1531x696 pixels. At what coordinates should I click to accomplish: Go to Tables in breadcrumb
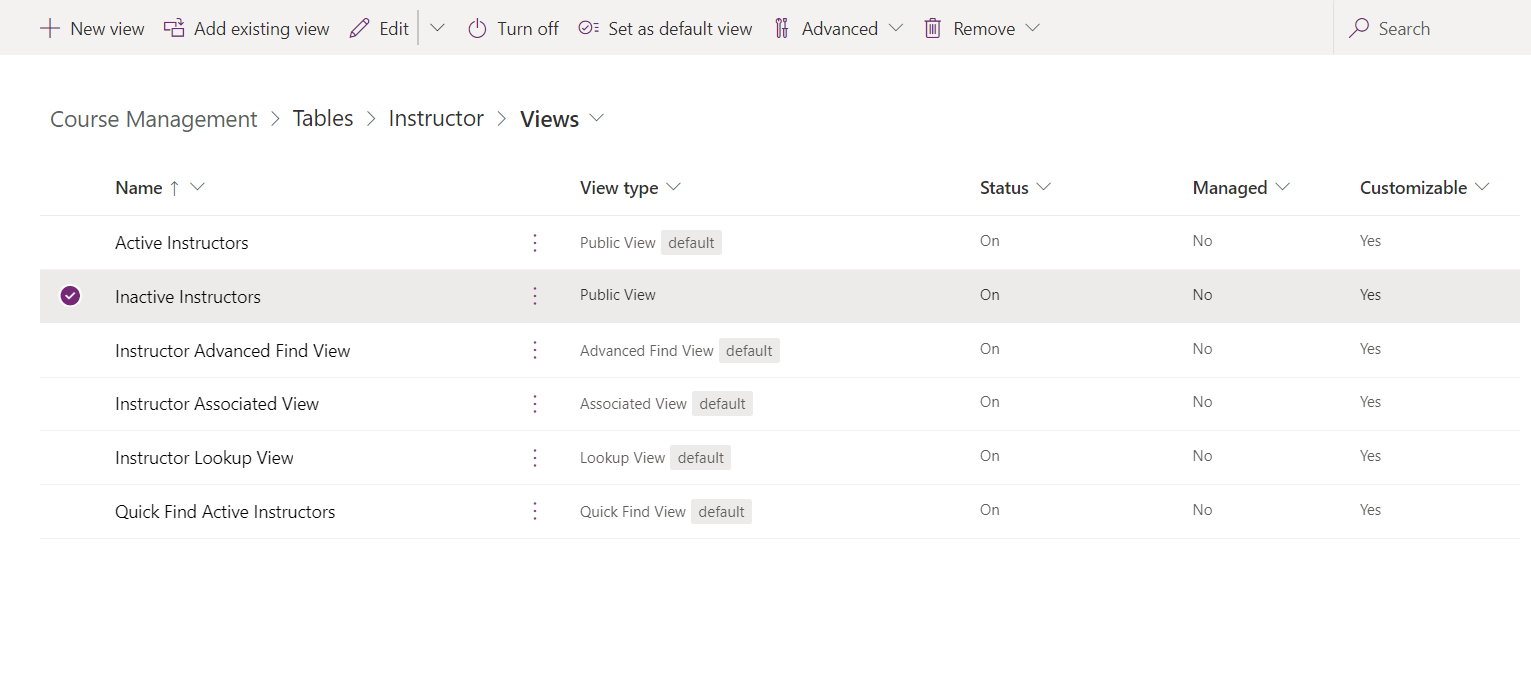[322, 119]
